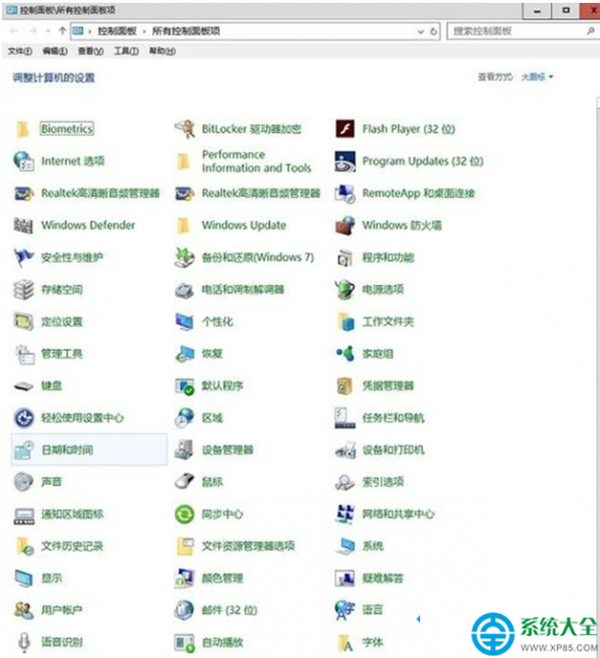The width and height of the screenshot is (600, 658).
Task: Click the 控制面板 breadcrumb in address bar
Action: [117, 31]
